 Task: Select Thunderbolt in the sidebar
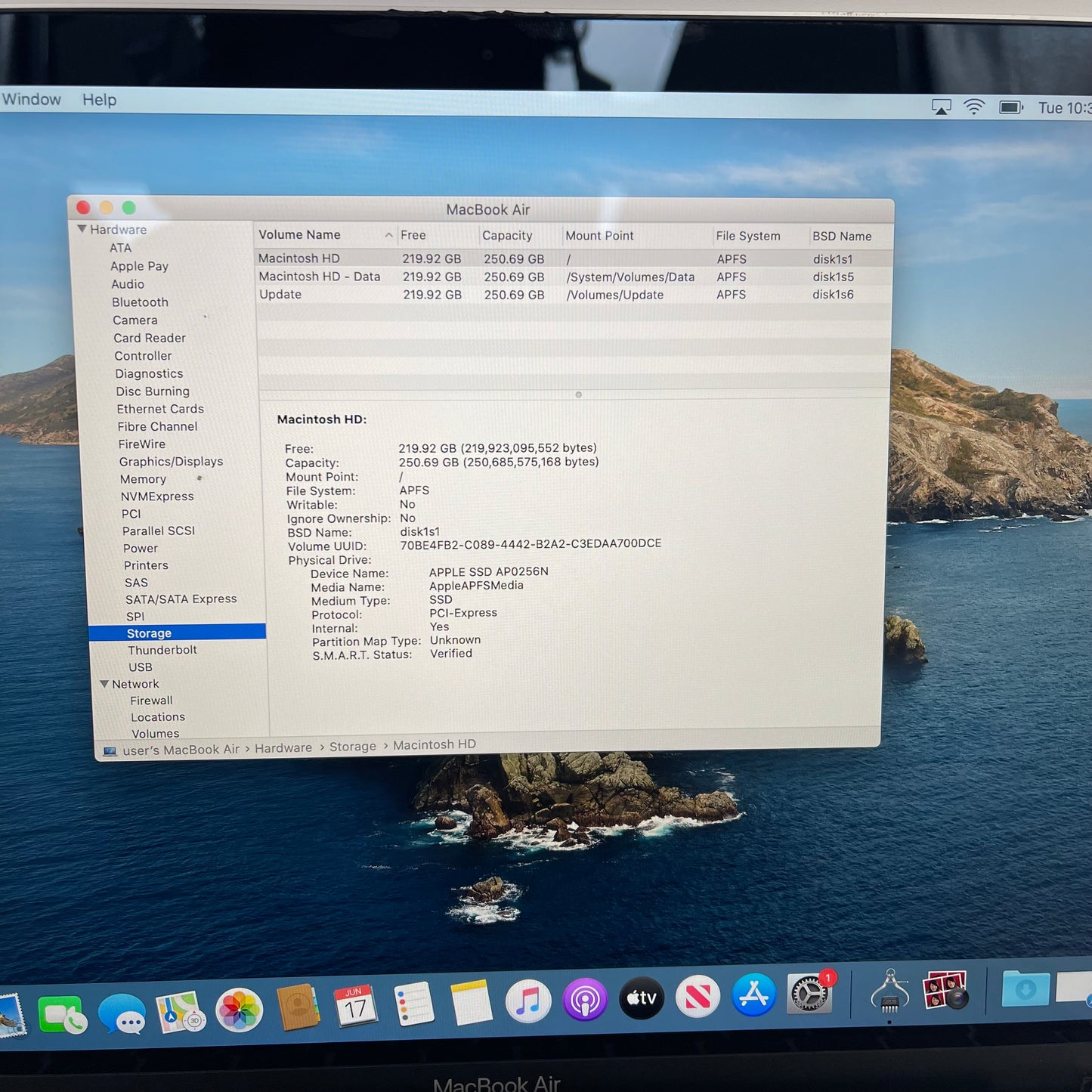click(x=162, y=650)
